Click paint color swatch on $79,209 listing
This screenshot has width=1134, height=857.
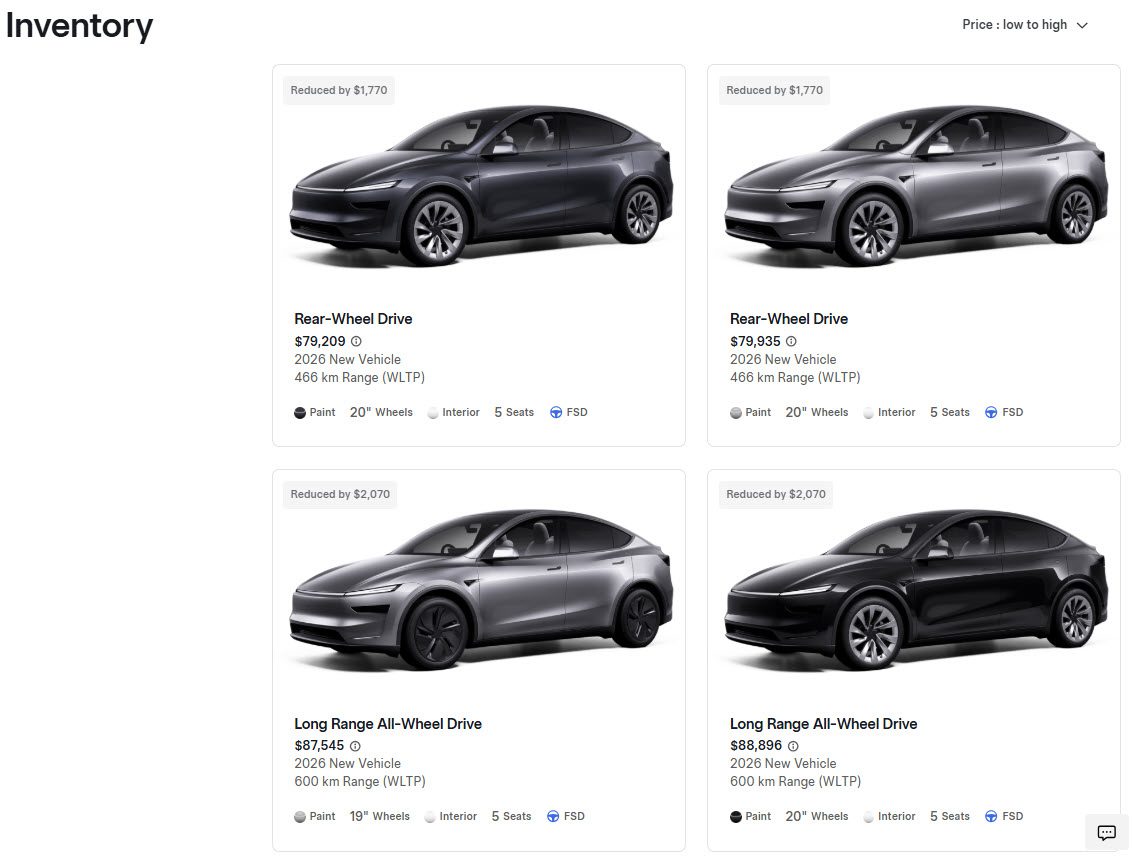pyautogui.click(x=300, y=412)
